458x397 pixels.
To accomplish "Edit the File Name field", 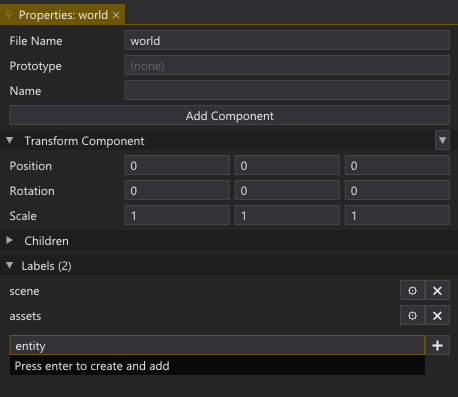I will (x=287, y=40).
